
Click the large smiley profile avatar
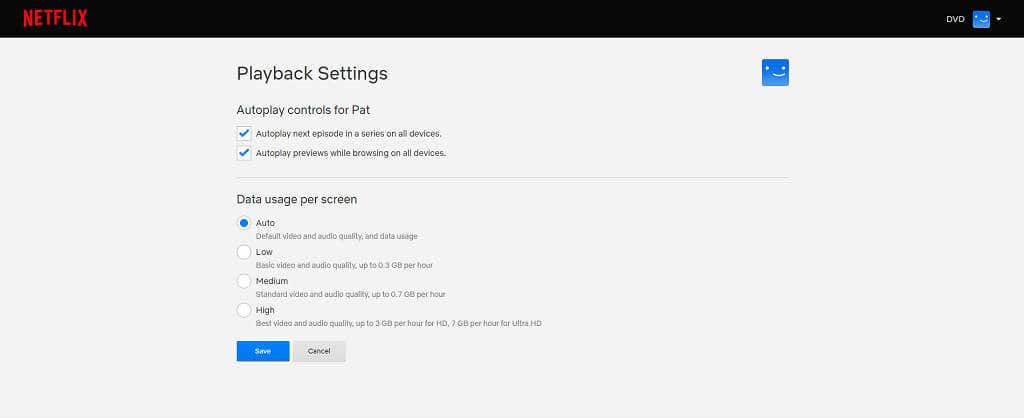pyautogui.click(x=775, y=72)
